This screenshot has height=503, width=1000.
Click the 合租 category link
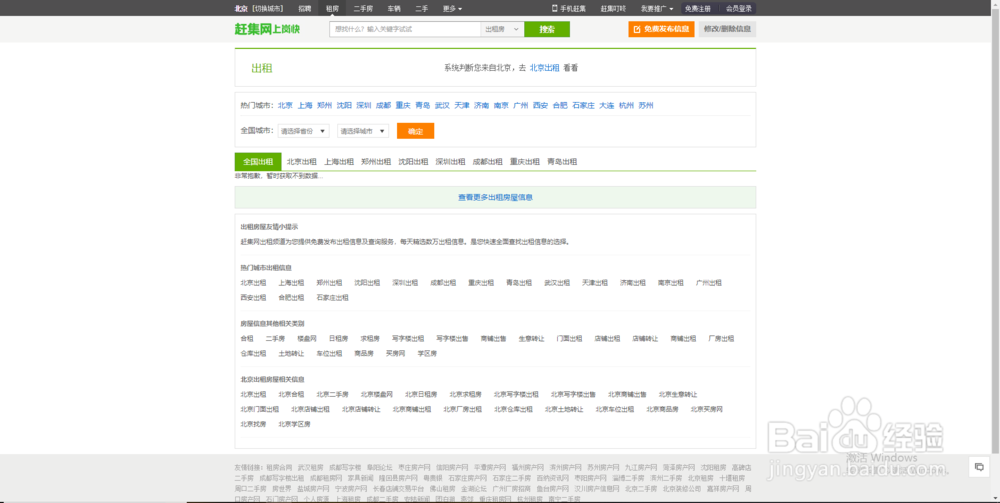click(247, 339)
